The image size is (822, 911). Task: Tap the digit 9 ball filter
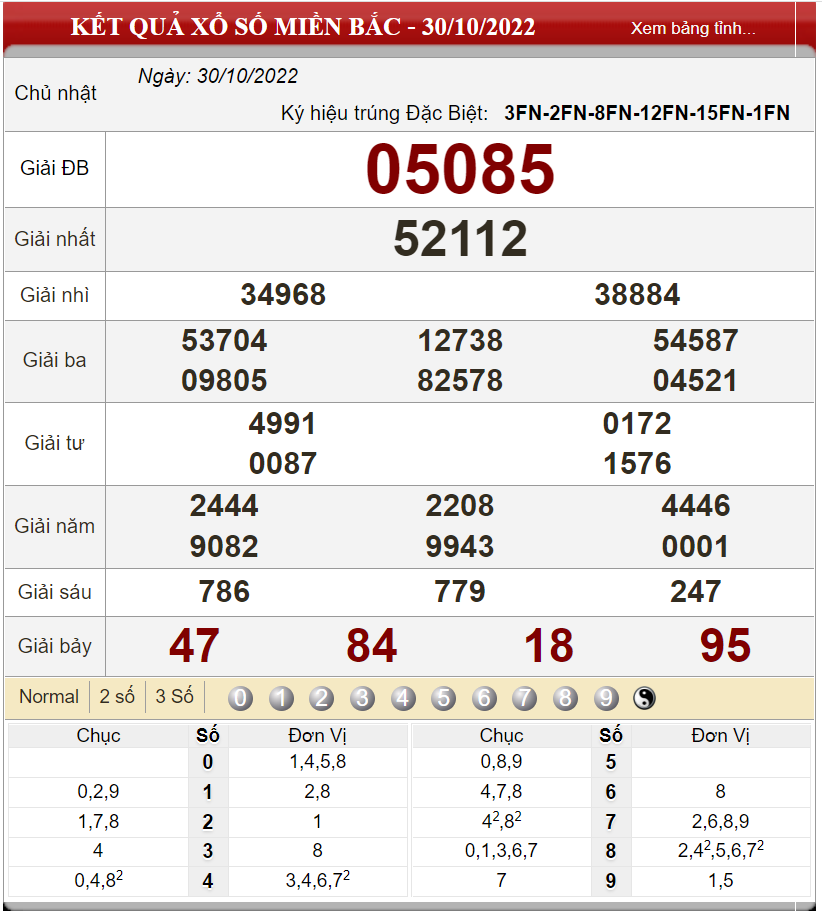click(x=606, y=698)
